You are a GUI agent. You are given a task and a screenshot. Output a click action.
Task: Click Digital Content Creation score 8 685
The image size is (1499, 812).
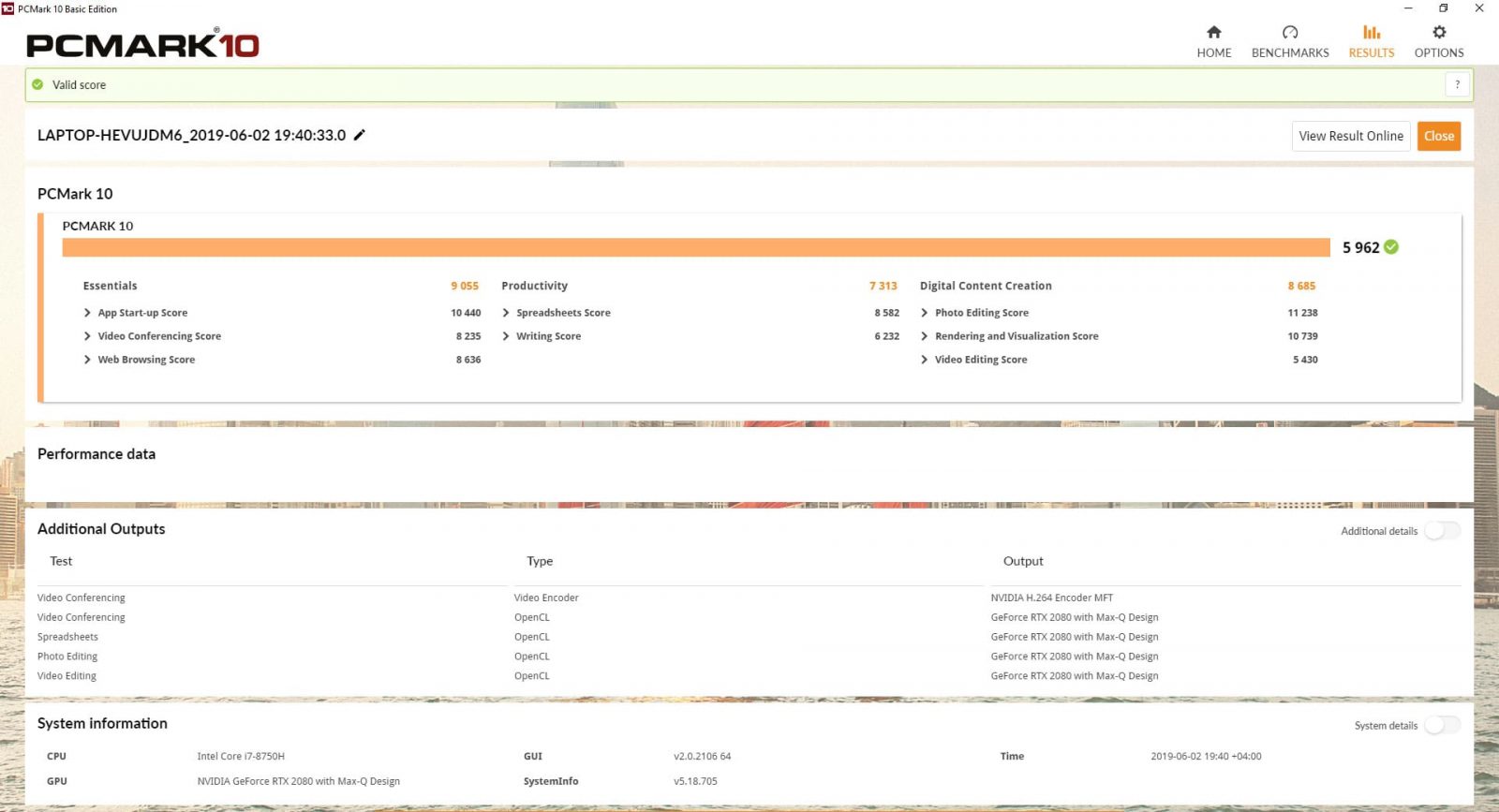click(1301, 286)
